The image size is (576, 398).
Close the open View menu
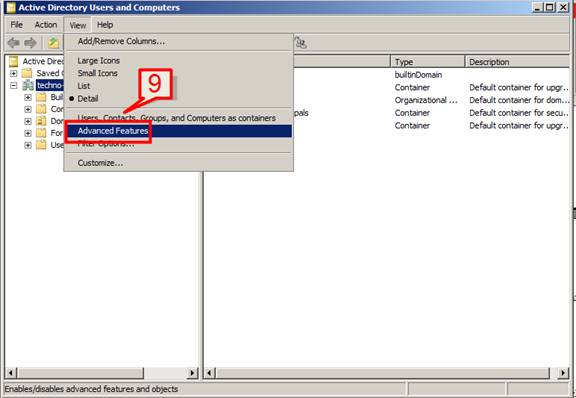click(x=78, y=25)
